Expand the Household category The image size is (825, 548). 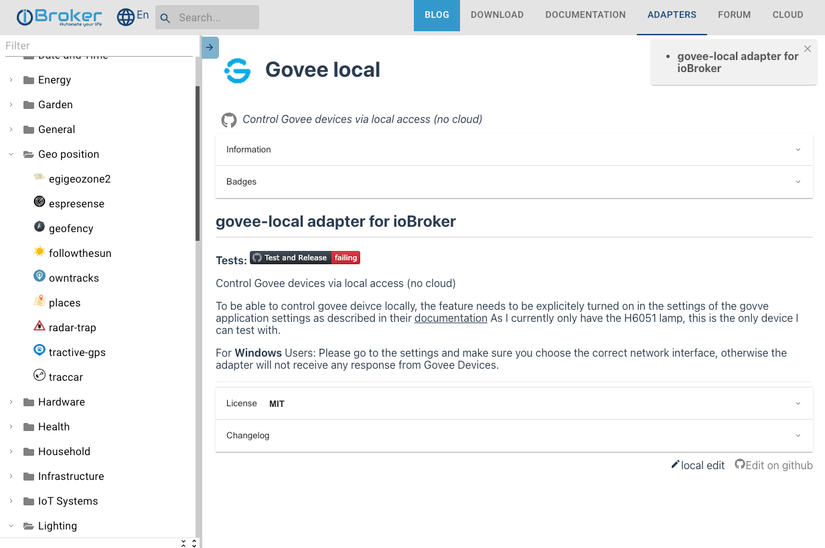pyautogui.click(x=11, y=451)
